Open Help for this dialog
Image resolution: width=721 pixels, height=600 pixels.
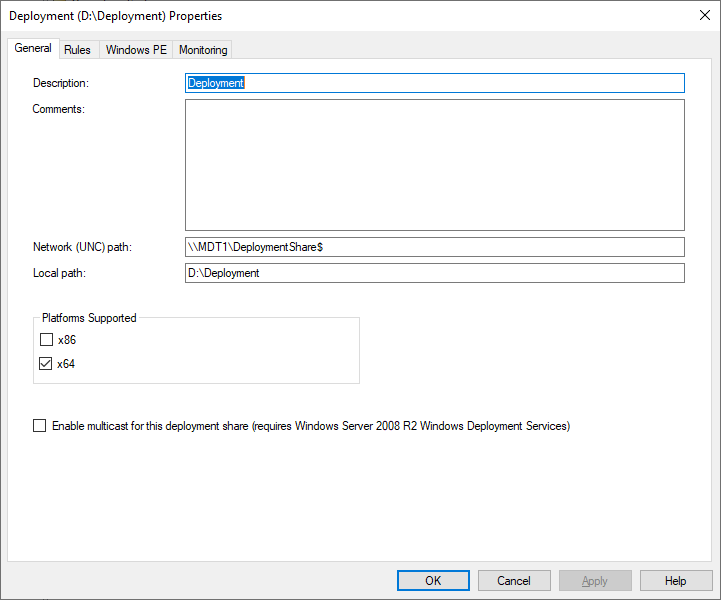point(676,581)
